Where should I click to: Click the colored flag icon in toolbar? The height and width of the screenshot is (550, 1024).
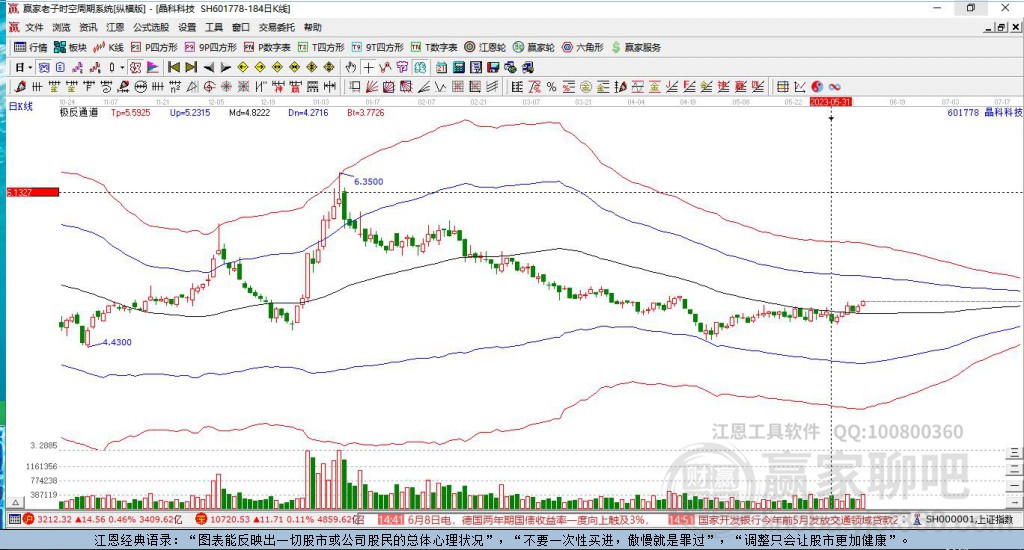click(153, 67)
